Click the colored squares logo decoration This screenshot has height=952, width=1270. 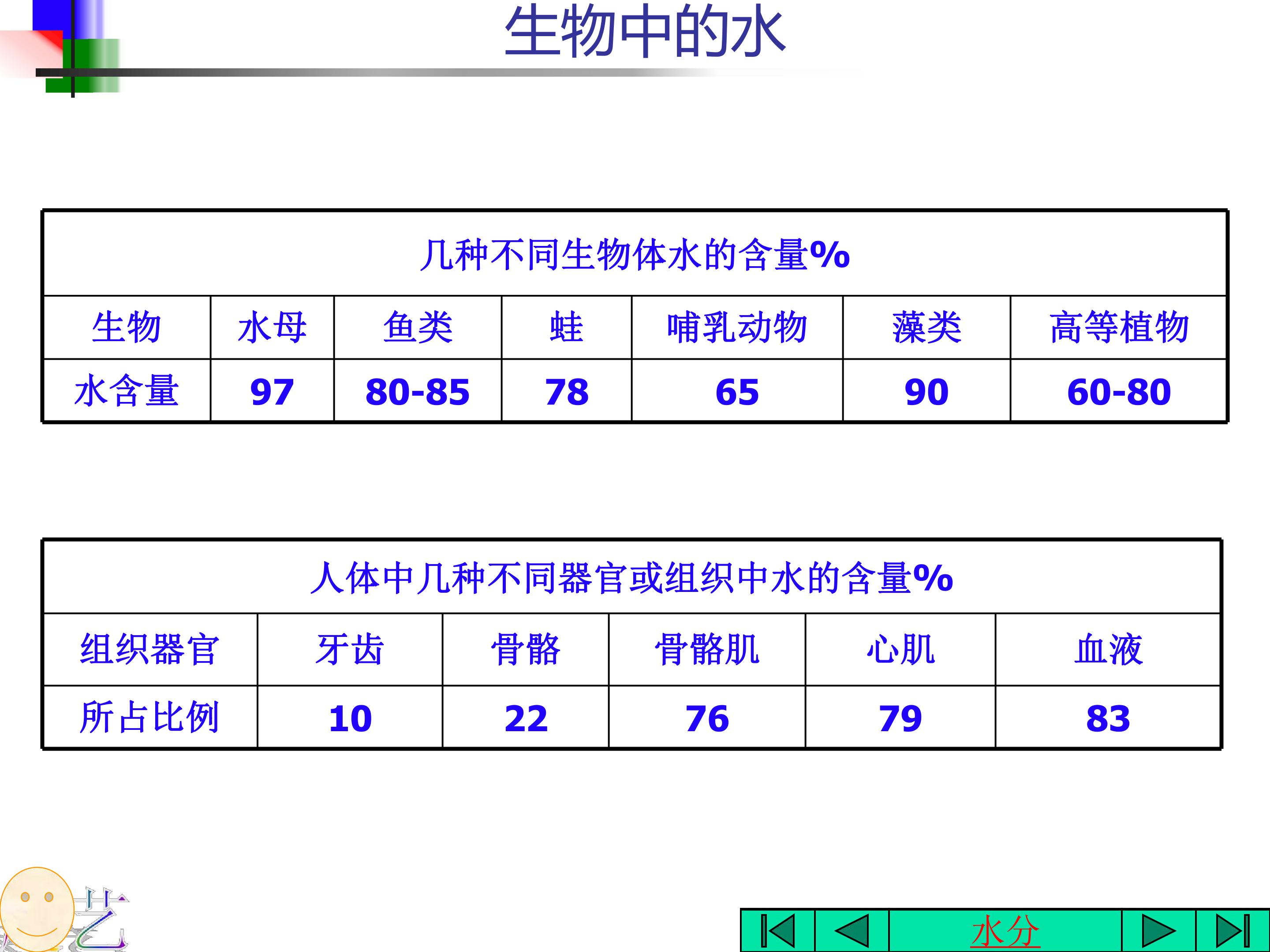click(x=60, y=47)
